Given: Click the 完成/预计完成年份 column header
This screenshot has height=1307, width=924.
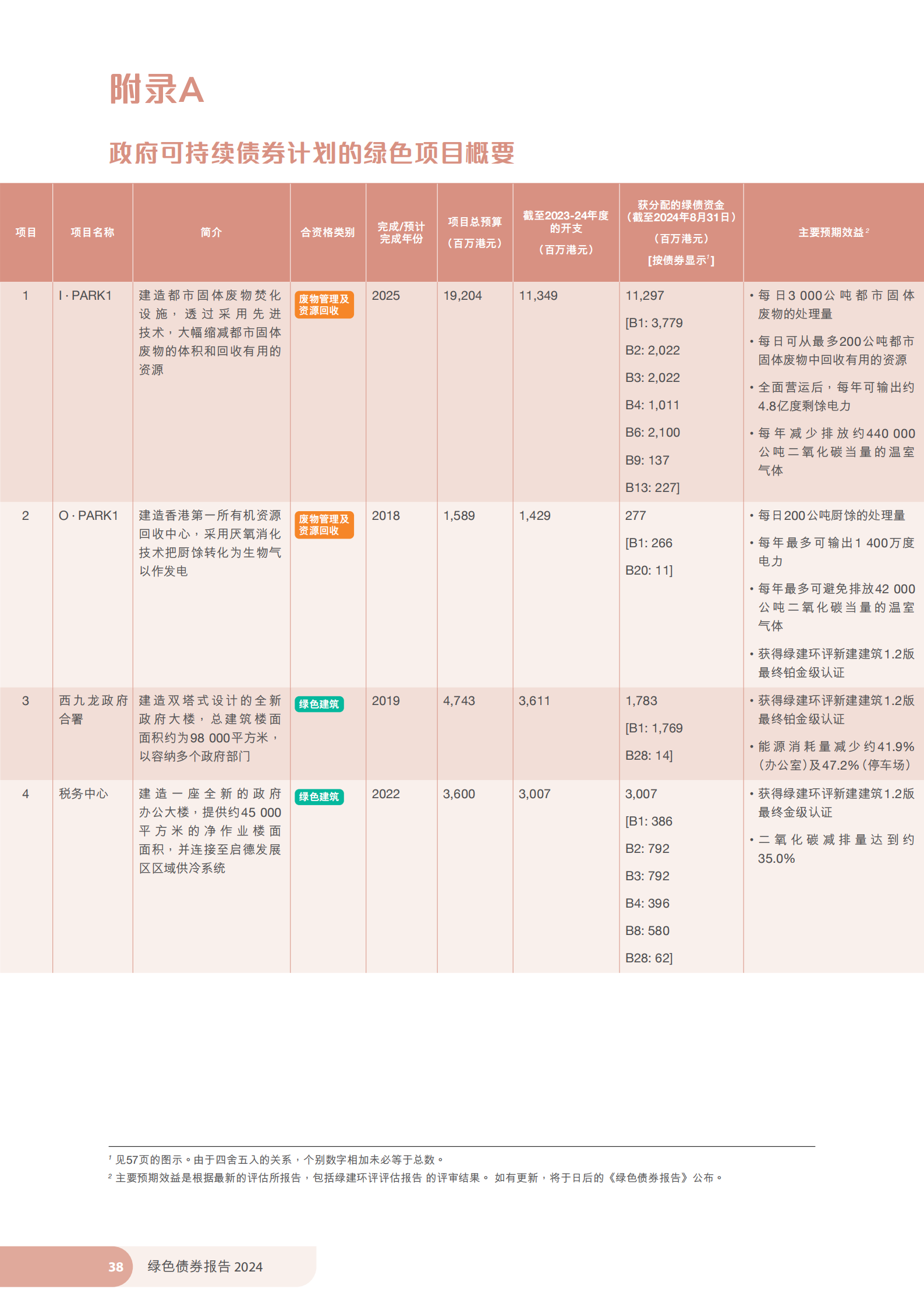Looking at the screenshot, I should [x=401, y=232].
